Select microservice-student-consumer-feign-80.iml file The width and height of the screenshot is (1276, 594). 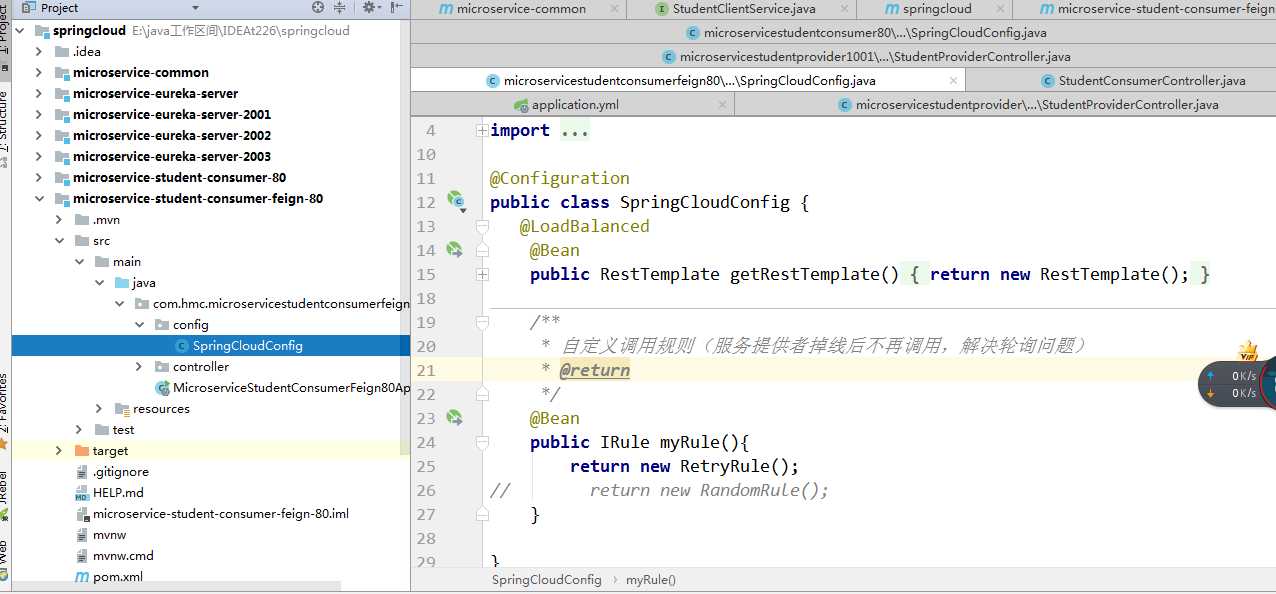[x=212, y=514]
